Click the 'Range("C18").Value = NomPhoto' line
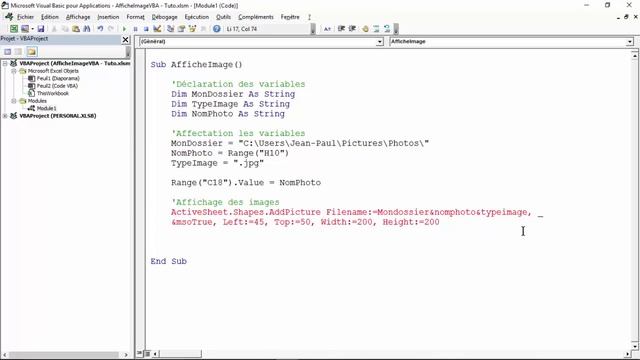Image resolution: width=640 pixels, height=360 pixels. (x=246, y=182)
